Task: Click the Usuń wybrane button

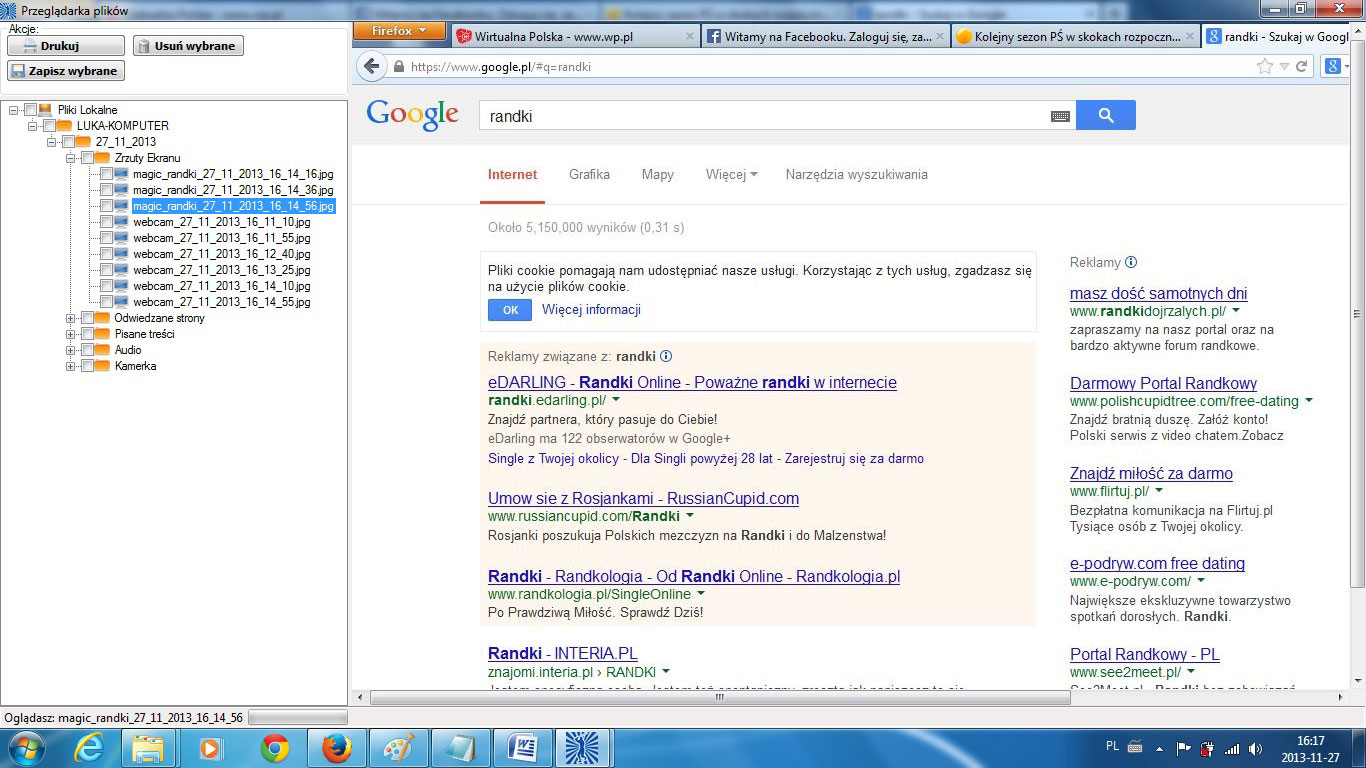Action: point(188,46)
